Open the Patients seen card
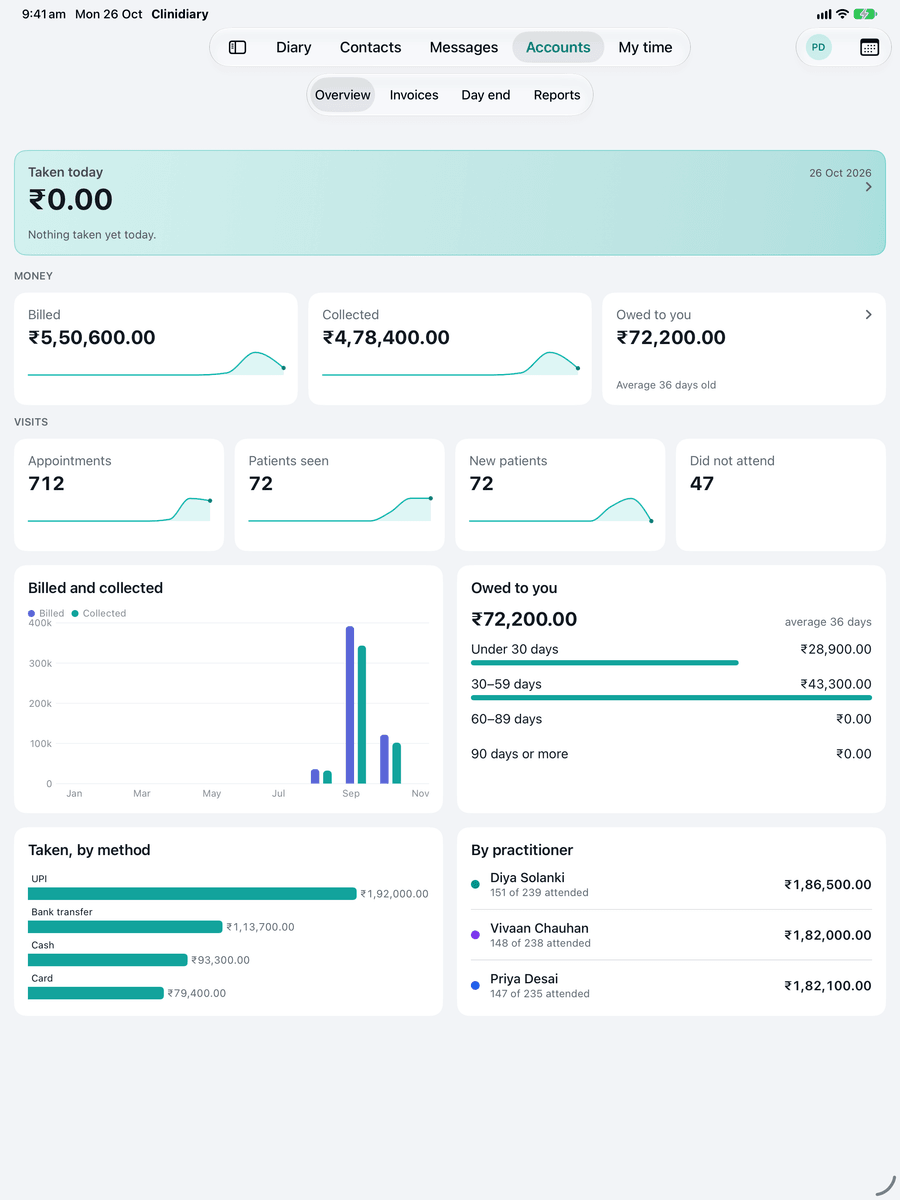This screenshot has height=1200, width=900. pos(340,495)
